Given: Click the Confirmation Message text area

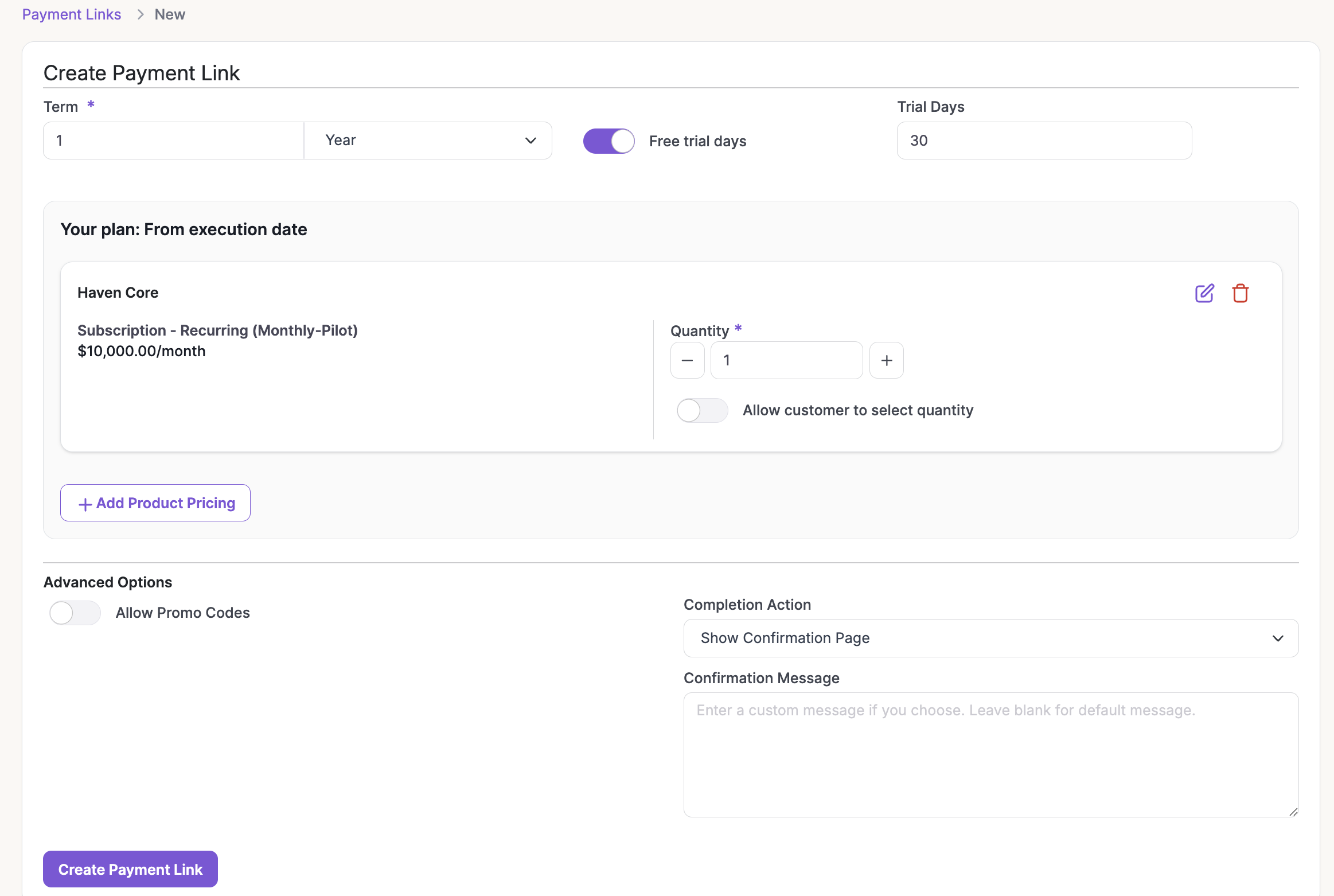Looking at the screenshot, I should [x=990, y=754].
